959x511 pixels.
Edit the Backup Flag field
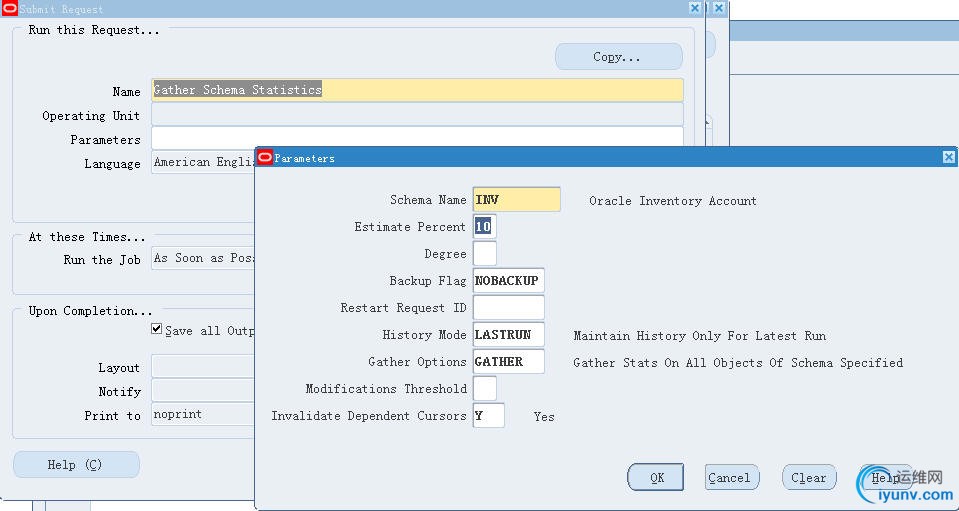[x=508, y=281]
